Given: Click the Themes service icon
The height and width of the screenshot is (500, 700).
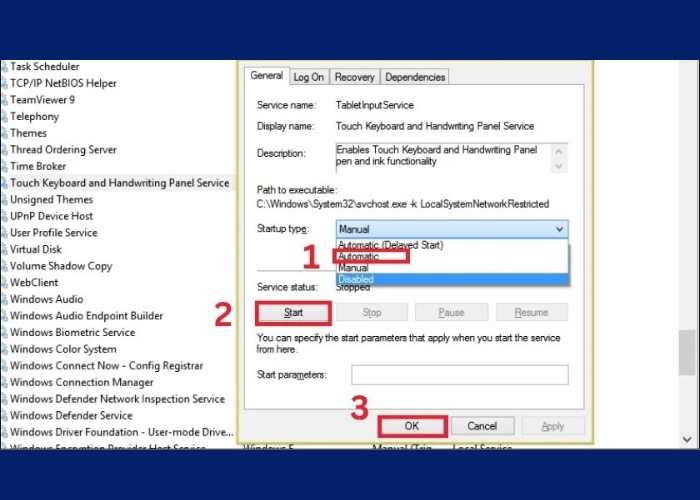Looking at the screenshot, I should click(4, 133).
